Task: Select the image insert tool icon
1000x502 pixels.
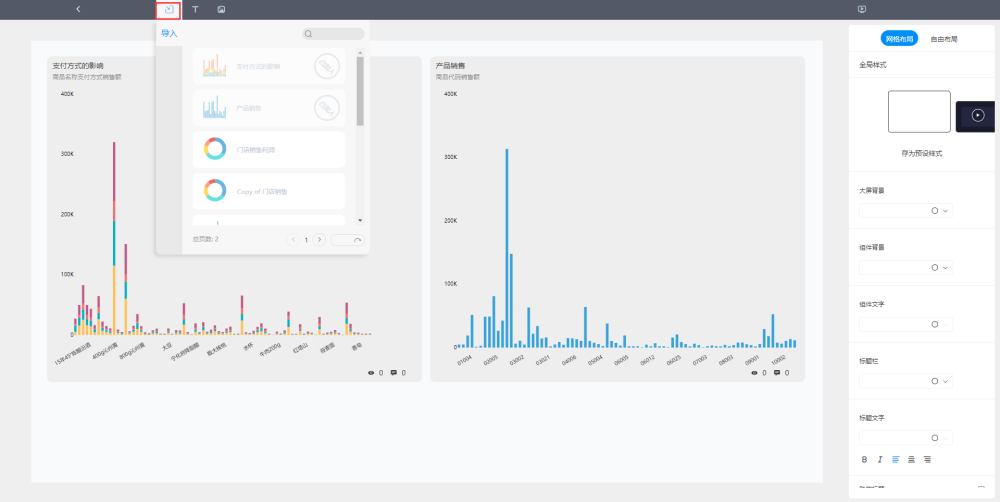Action: [x=221, y=10]
